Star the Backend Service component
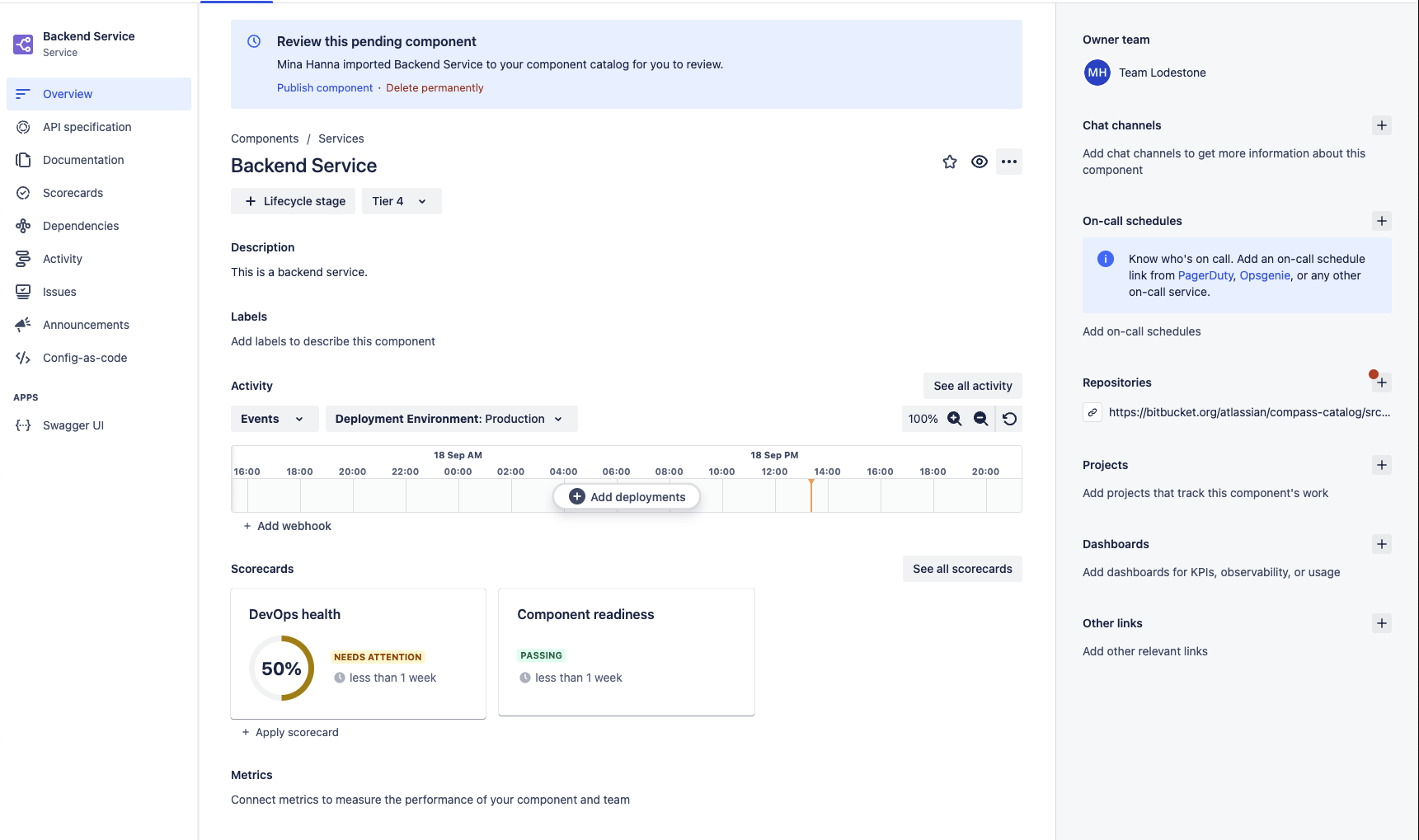Viewport: 1419px width, 840px height. click(x=949, y=162)
